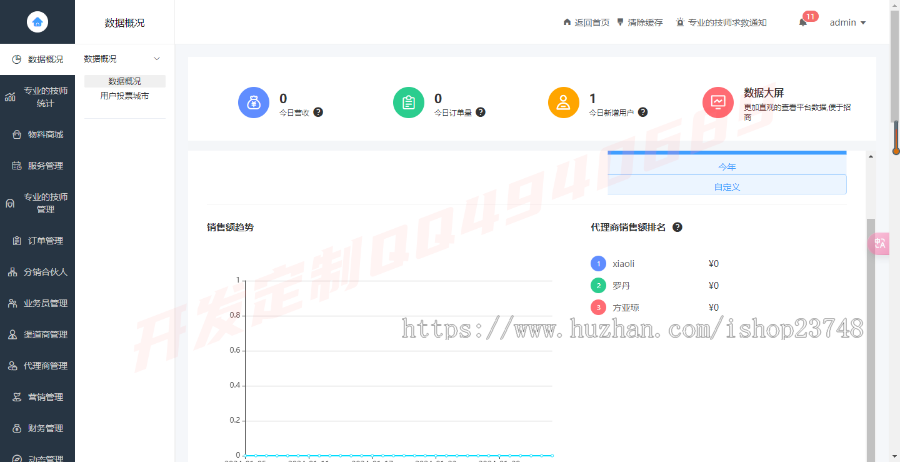Click the 销售额趋势 chart heading
The height and width of the screenshot is (462, 900).
(230, 227)
